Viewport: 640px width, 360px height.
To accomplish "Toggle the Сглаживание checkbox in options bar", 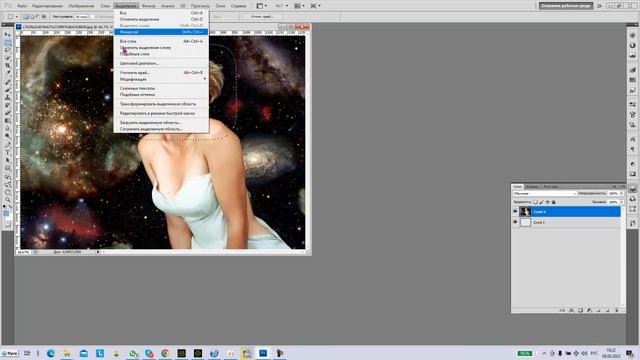I will pos(93,17).
